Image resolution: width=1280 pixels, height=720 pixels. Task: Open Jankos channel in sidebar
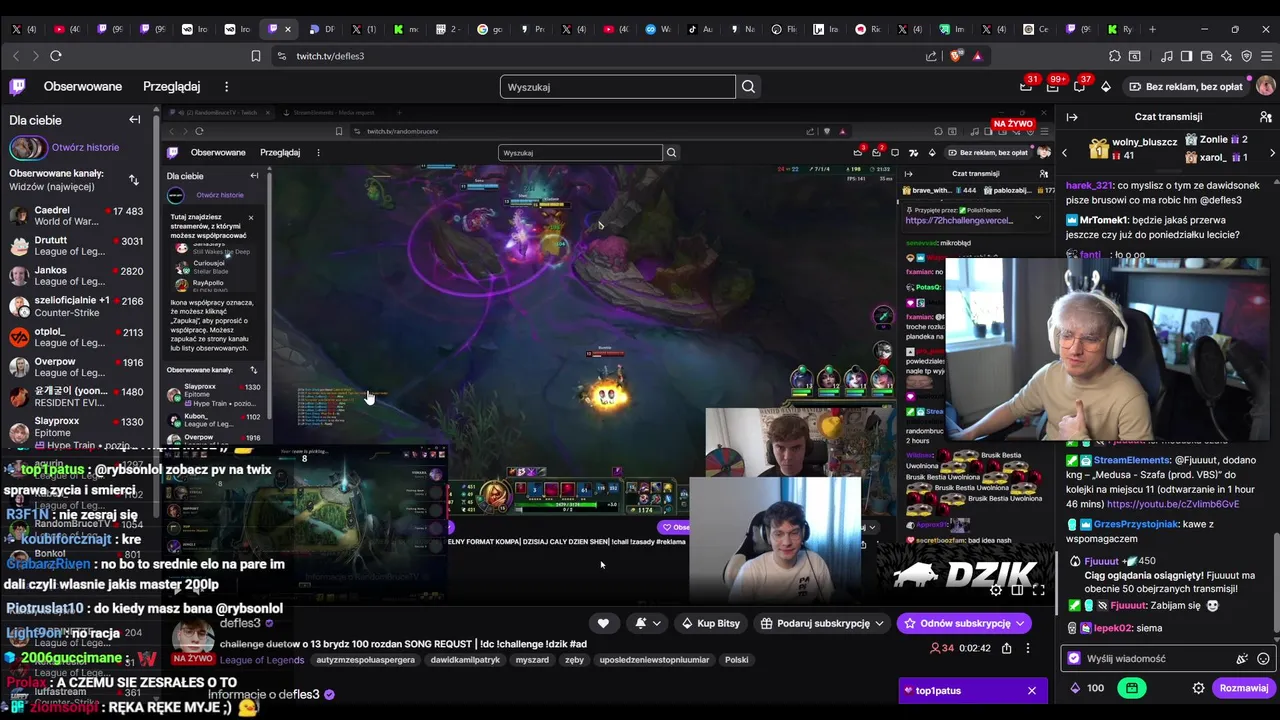[76, 276]
